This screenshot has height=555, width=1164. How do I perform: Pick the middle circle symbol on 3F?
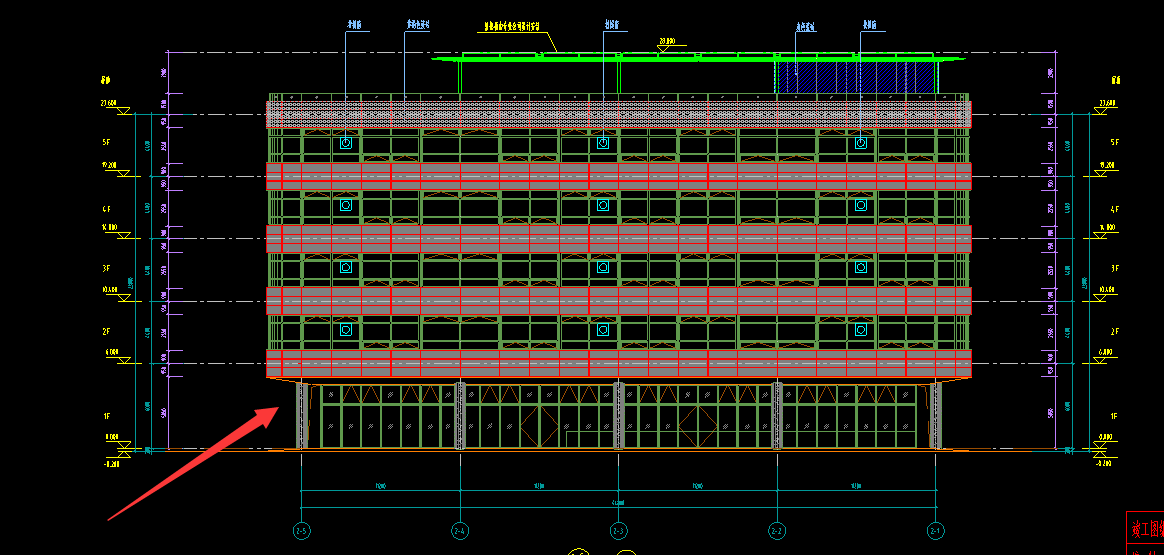(604, 266)
